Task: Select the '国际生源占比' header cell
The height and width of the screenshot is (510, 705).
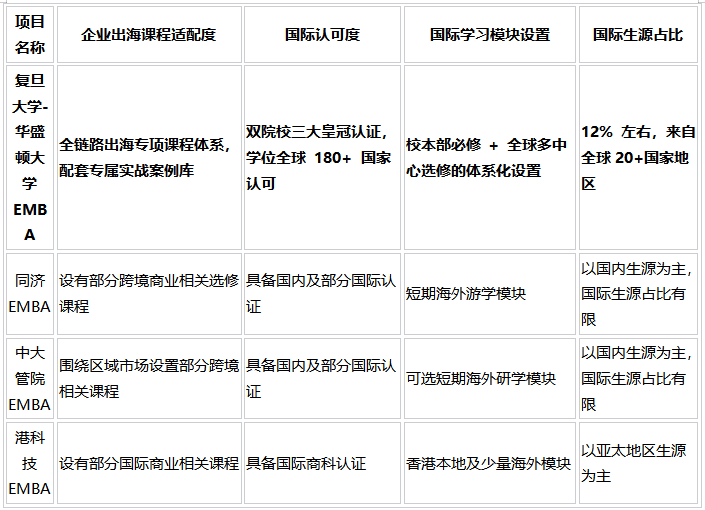Action: 638,34
